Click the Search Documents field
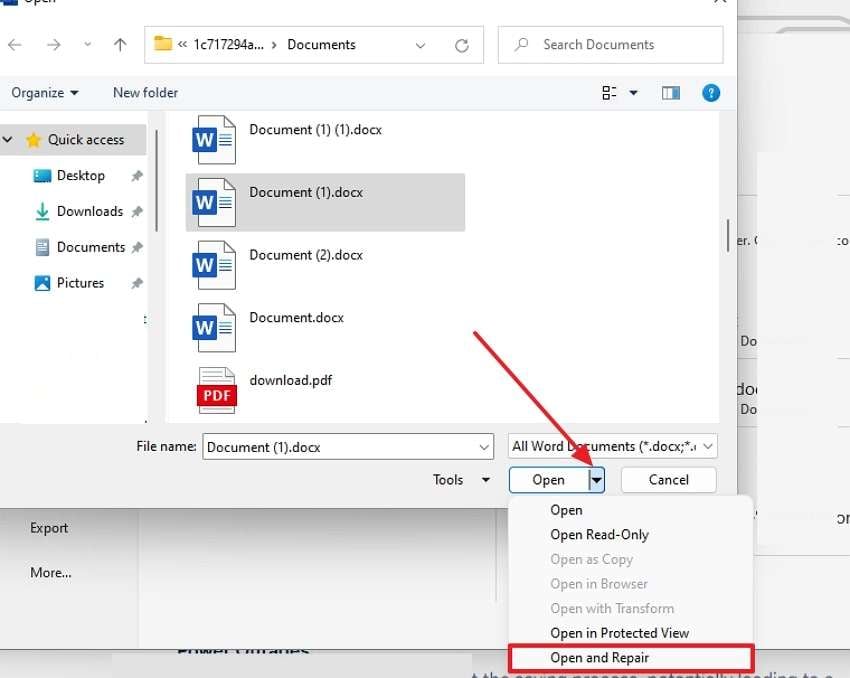The height and width of the screenshot is (678, 850). [x=610, y=44]
